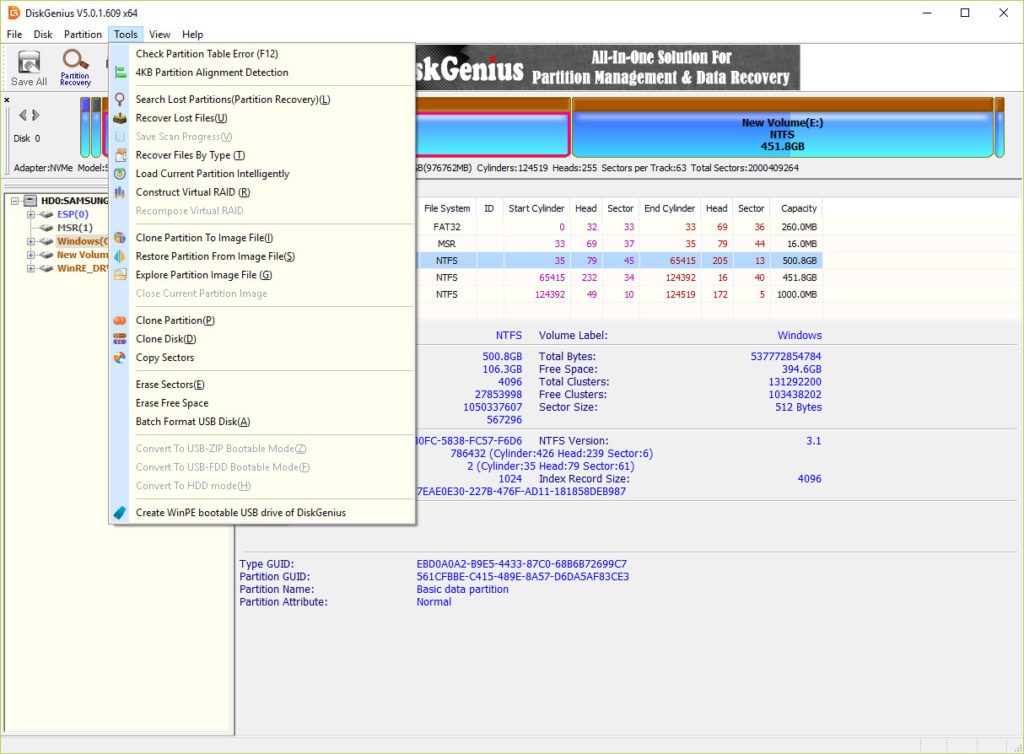1024x754 pixels.
Task: Open the Partition Recovery toolbar icon
Action: [75, 68]
